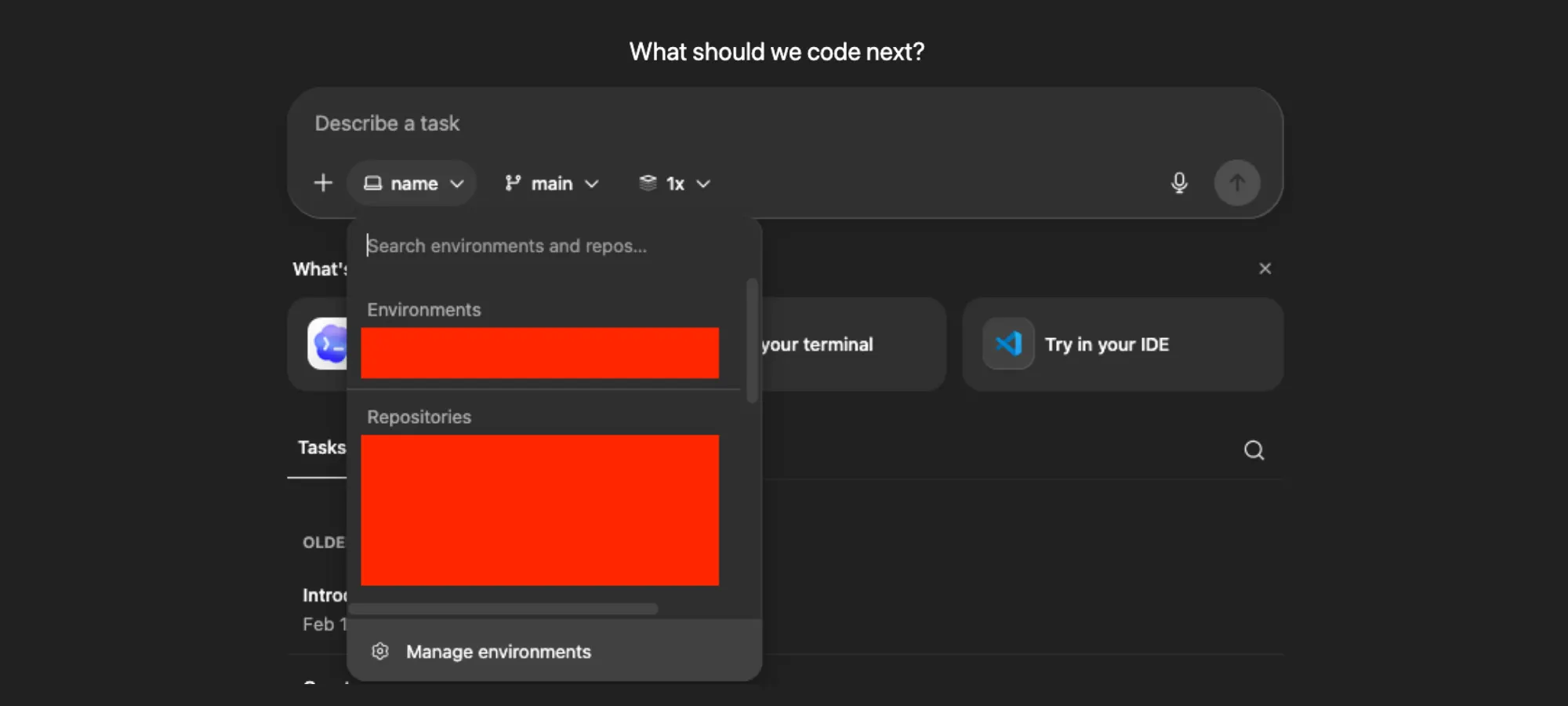Image resolution: width=1568 pixels, height=706 pixels.
Task: Click the Repositories section heading
Action: 419,417
